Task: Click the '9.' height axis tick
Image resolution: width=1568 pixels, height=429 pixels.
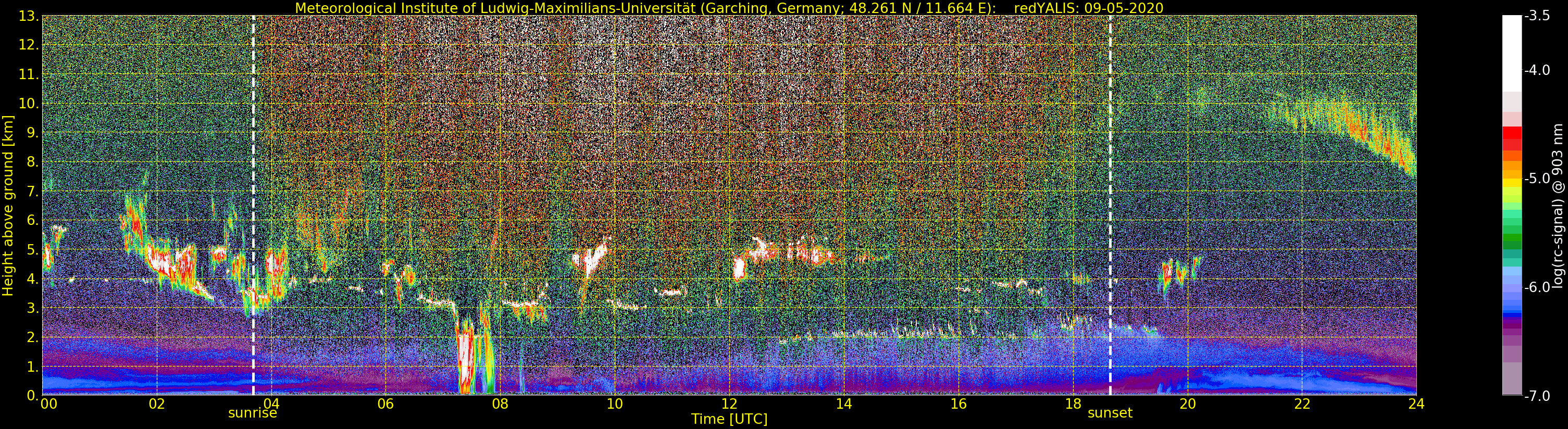Action: tap(32, 133)
